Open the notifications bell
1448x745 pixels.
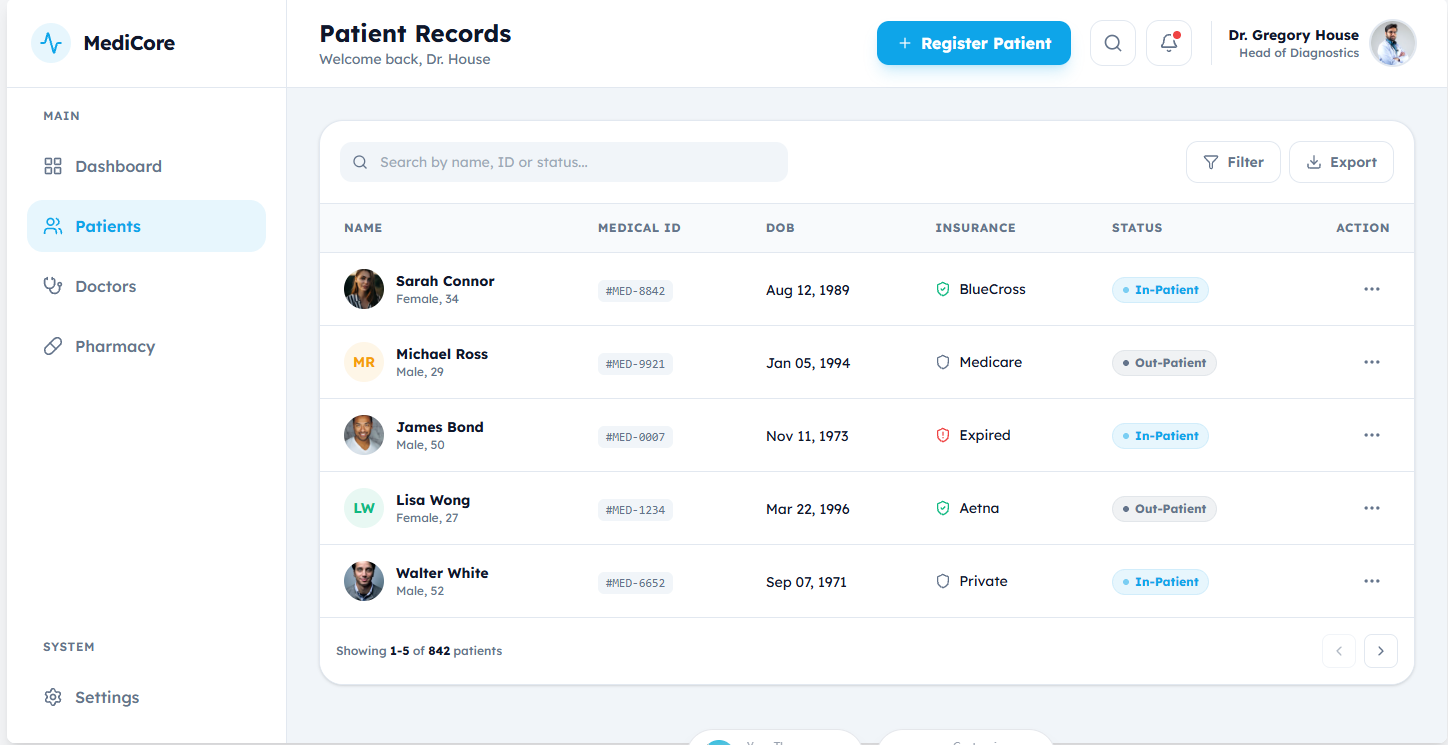[x=1168, y=43]
